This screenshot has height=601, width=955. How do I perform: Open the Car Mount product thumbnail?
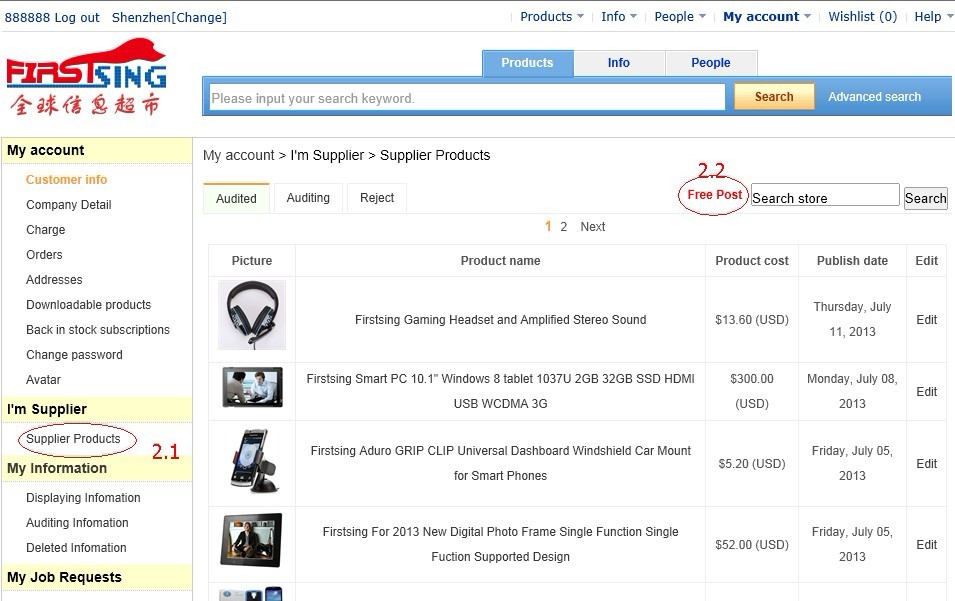point(255,460)
